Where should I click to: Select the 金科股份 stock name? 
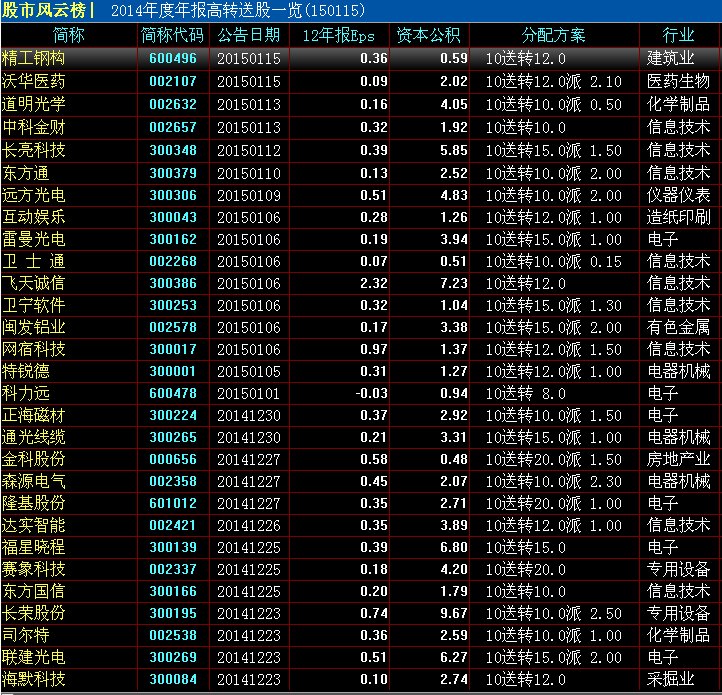point(34,460)
